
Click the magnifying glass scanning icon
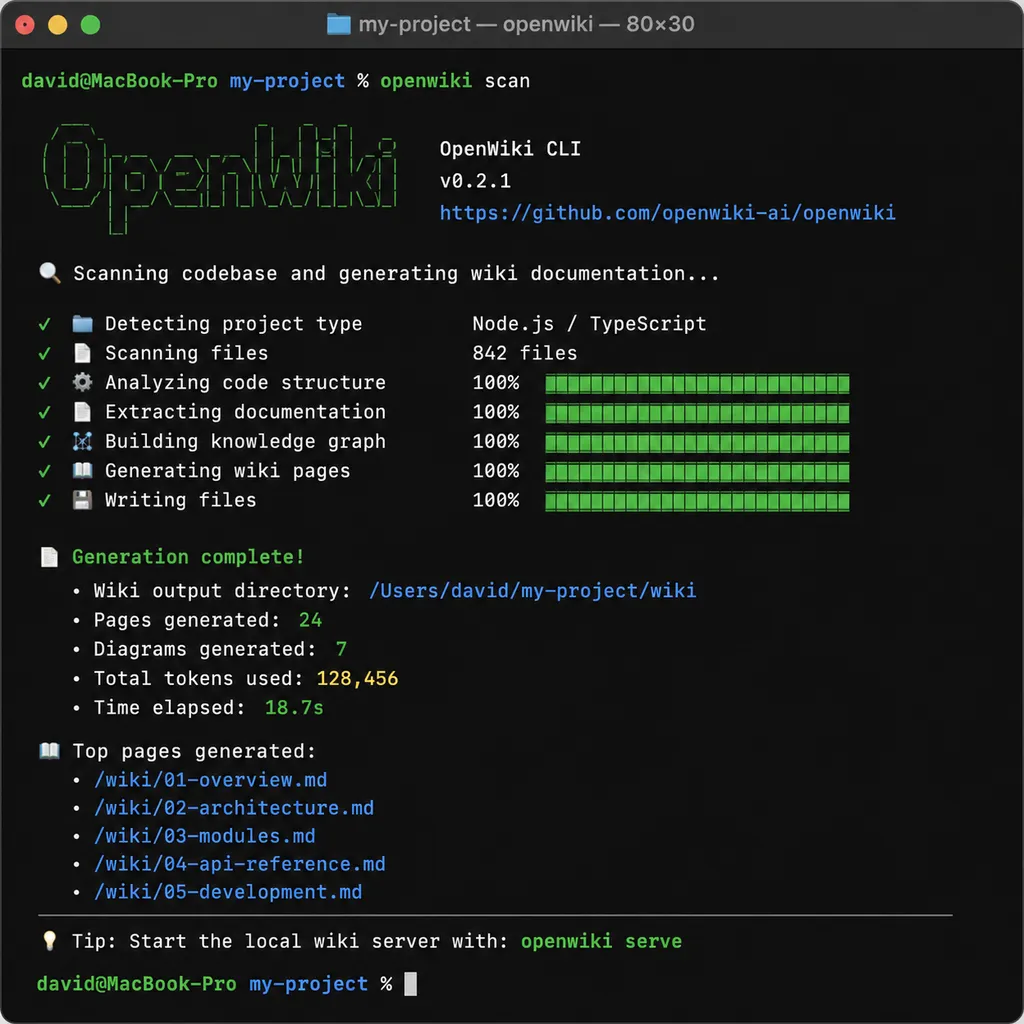[50, 273]
